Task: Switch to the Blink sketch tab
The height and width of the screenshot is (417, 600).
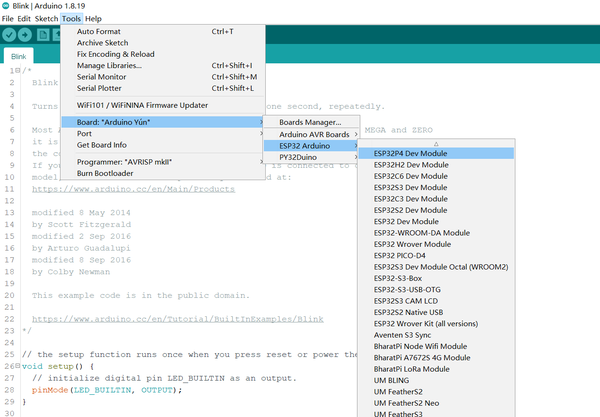Action: click(19, 57)
